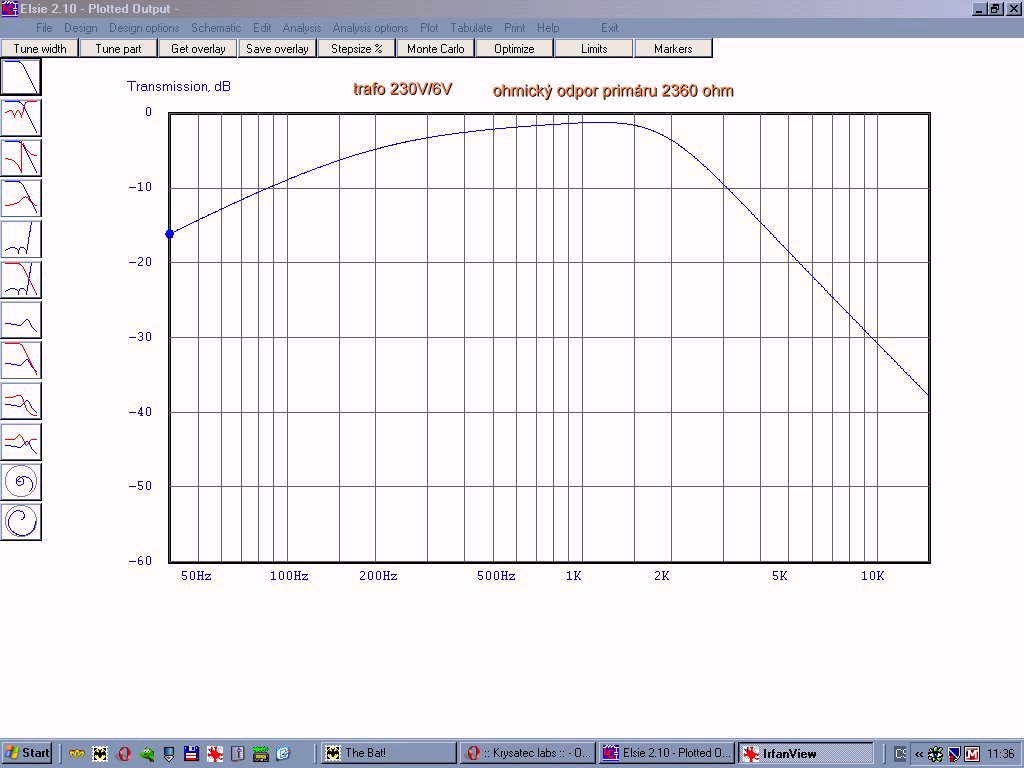Viewport: 1024px width, 768px height.
Task: Click blue shield tray icon
Action: tap(953, 754)
